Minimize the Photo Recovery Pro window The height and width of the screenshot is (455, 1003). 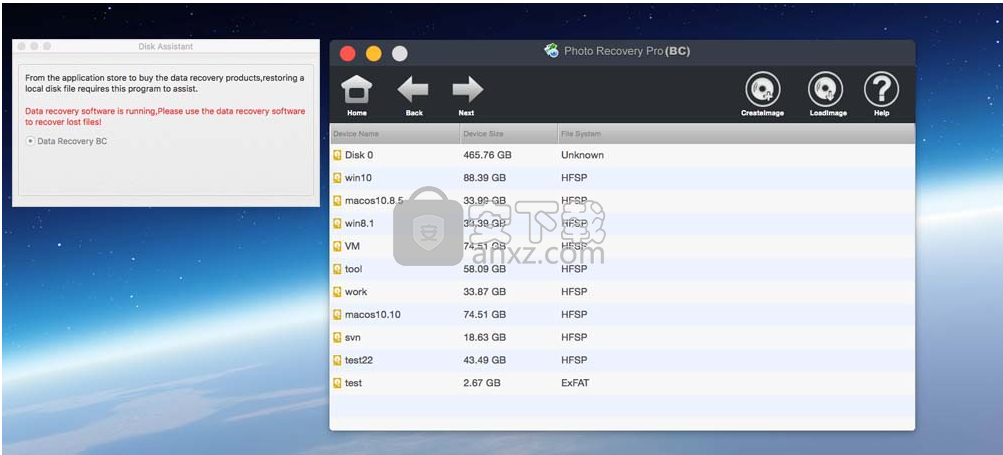point(374,53)
